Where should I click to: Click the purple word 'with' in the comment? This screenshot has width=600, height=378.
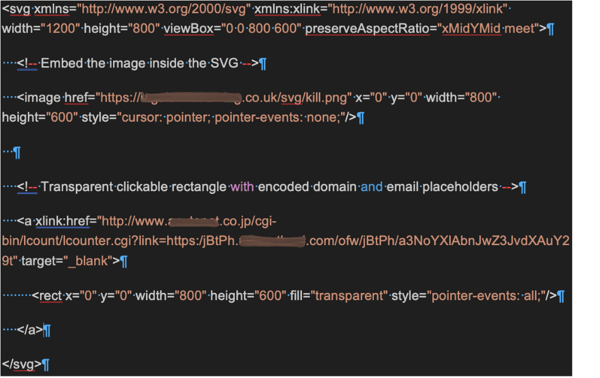[242, 187]
